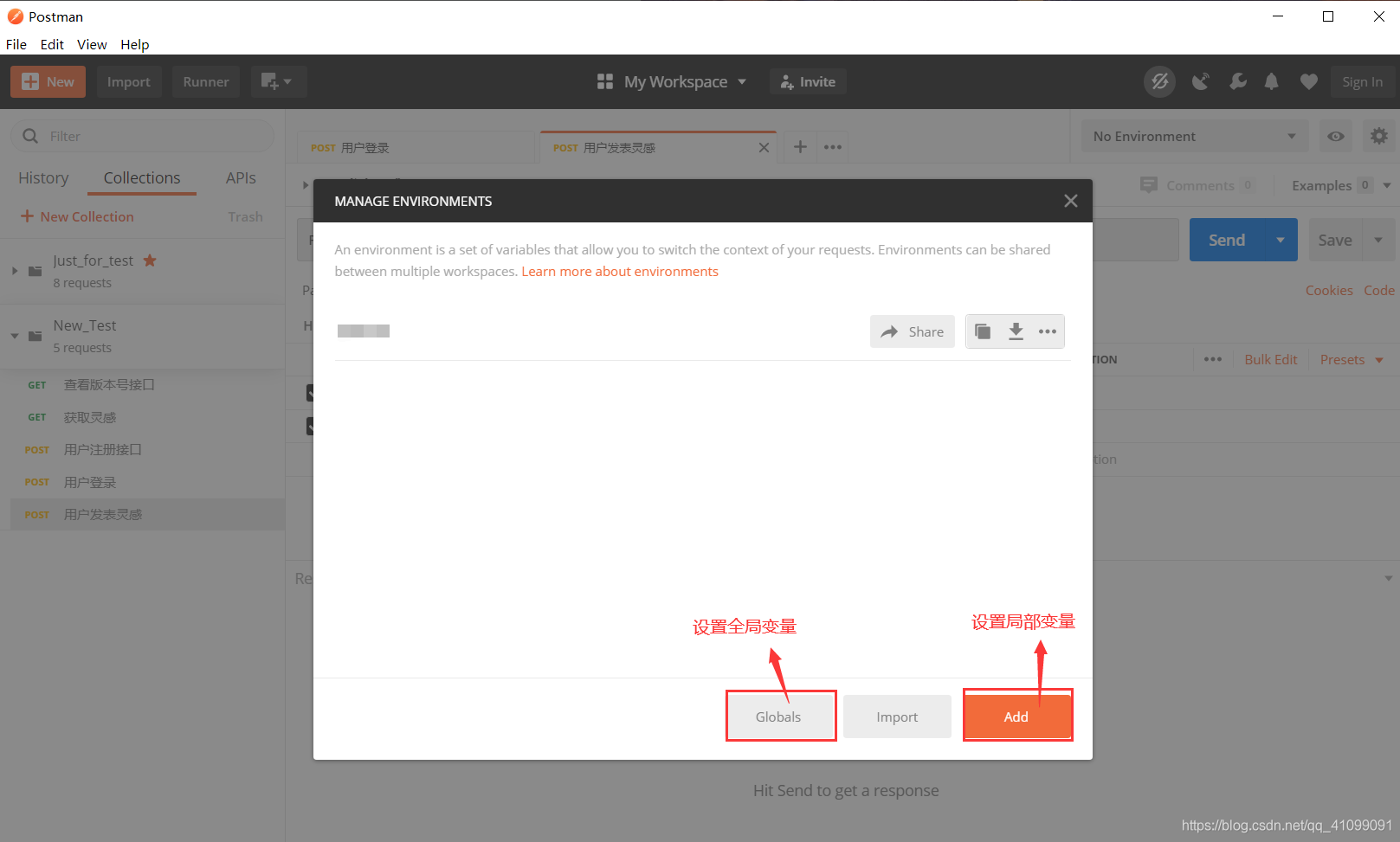1400x842 pixels.
Task: Click the Import button in toolbar
Action: pyautogui.click(x=129, y=81)
